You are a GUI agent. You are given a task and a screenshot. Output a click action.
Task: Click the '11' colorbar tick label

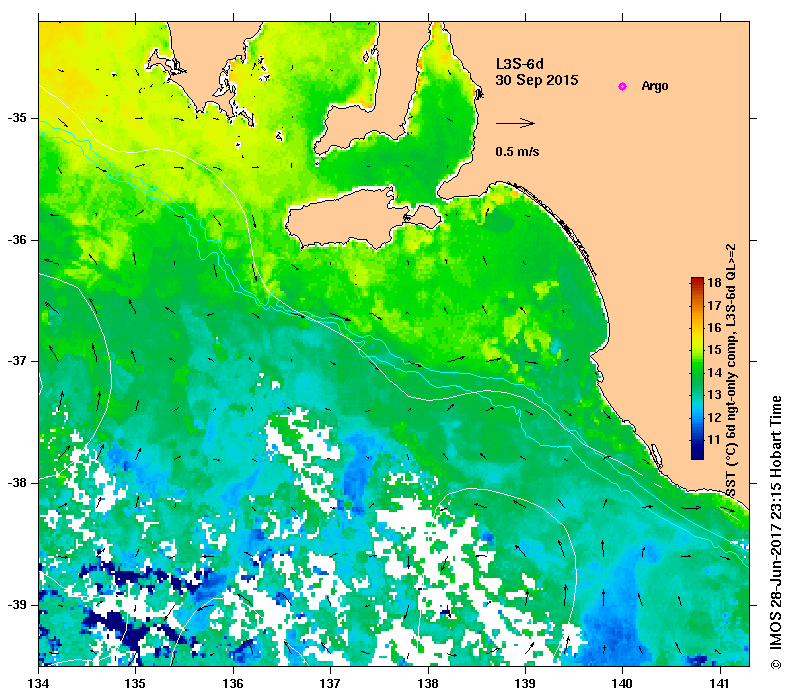(714, 440)
